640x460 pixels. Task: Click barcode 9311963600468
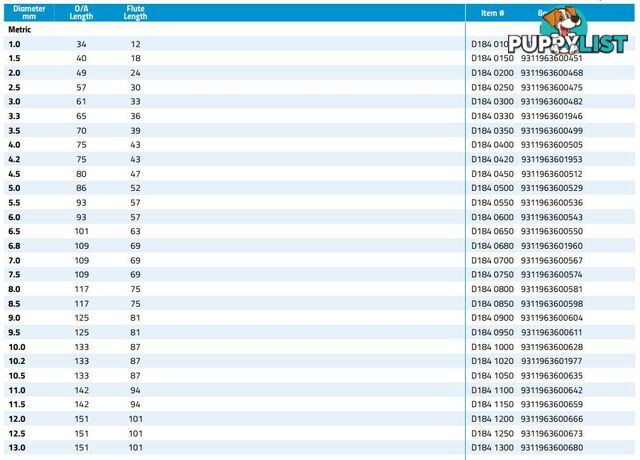click(551, 73)
